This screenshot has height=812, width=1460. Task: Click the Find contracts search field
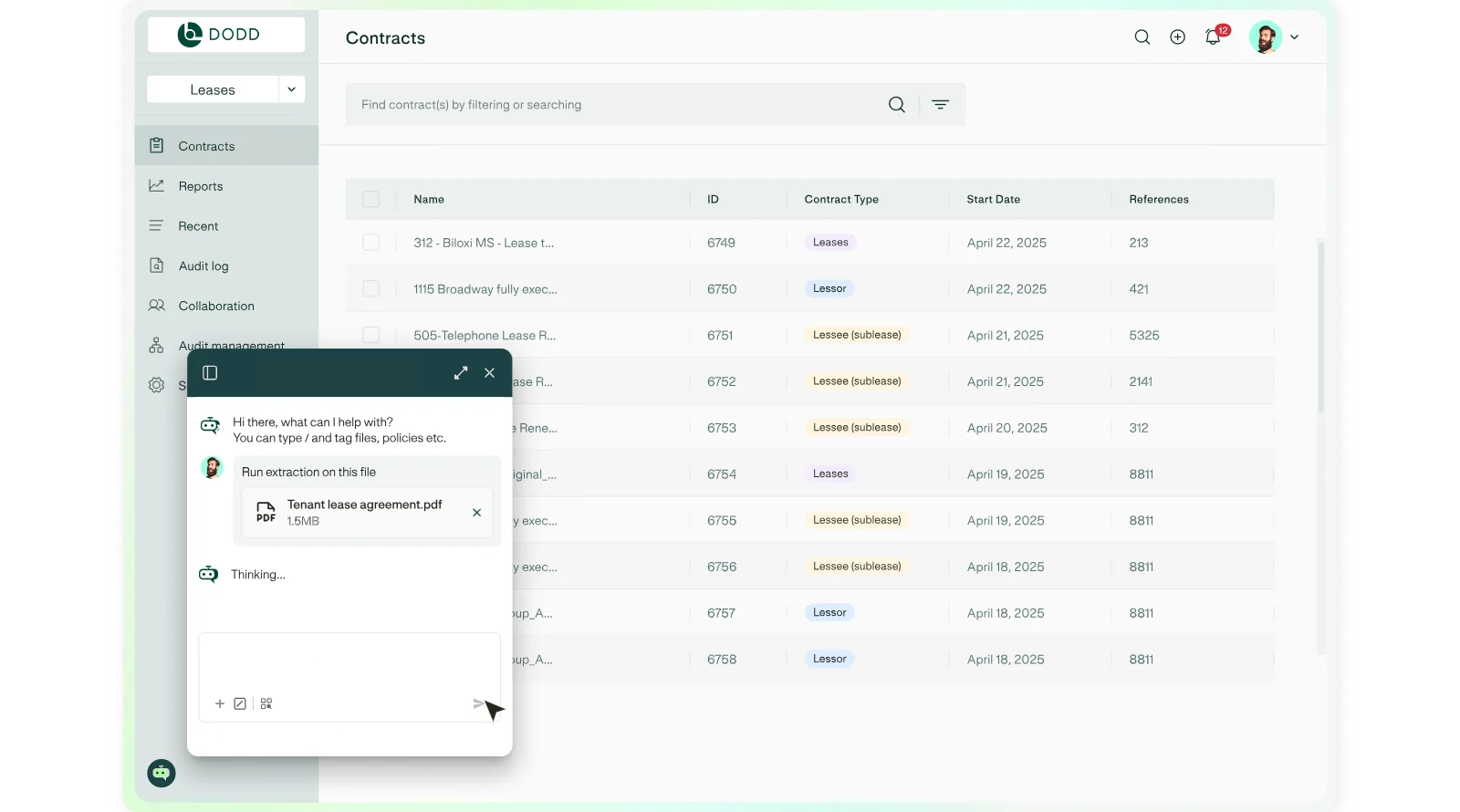(611, 105)
